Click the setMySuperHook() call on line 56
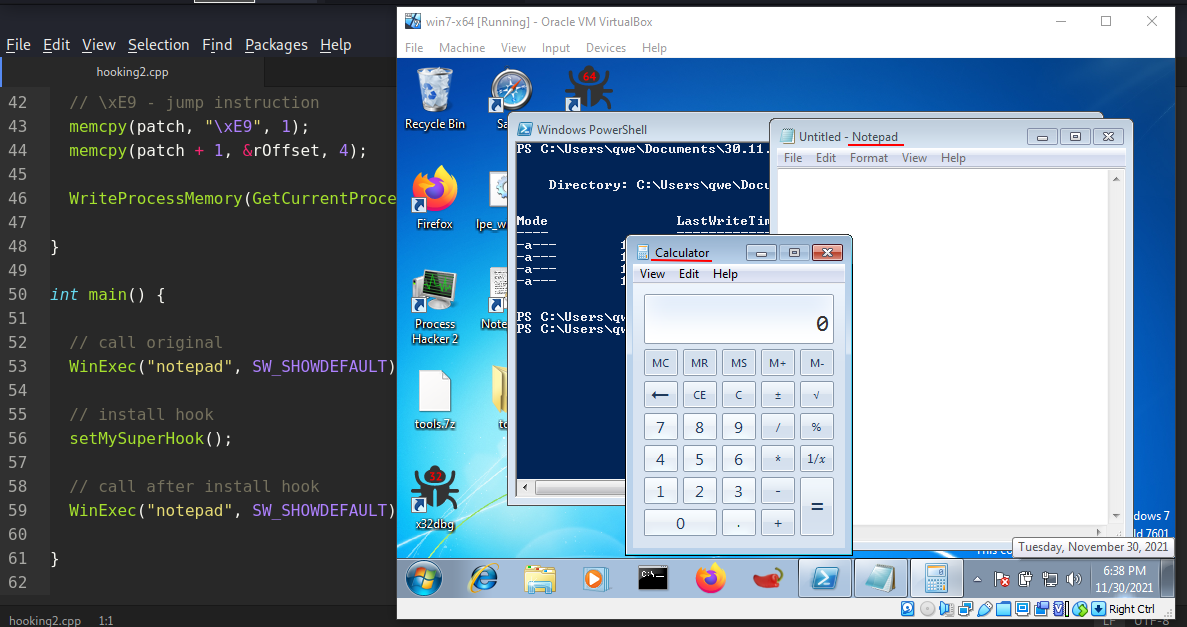The width and height of the screenshot is (1187, 627). point(151,438)
